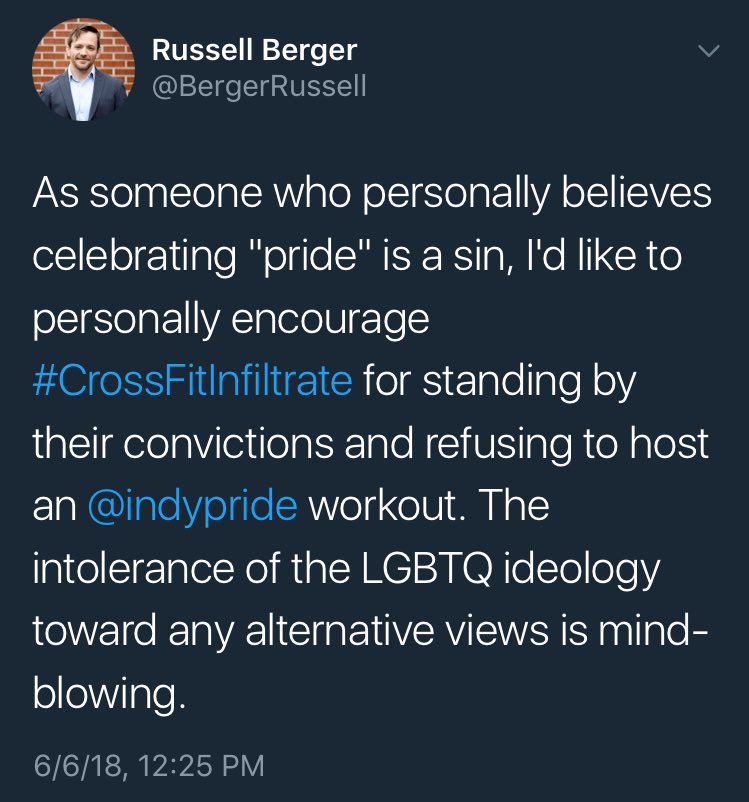Click the final word "blowing."
The width and height of the screenshot is (749, 802).
coord(109,695)
